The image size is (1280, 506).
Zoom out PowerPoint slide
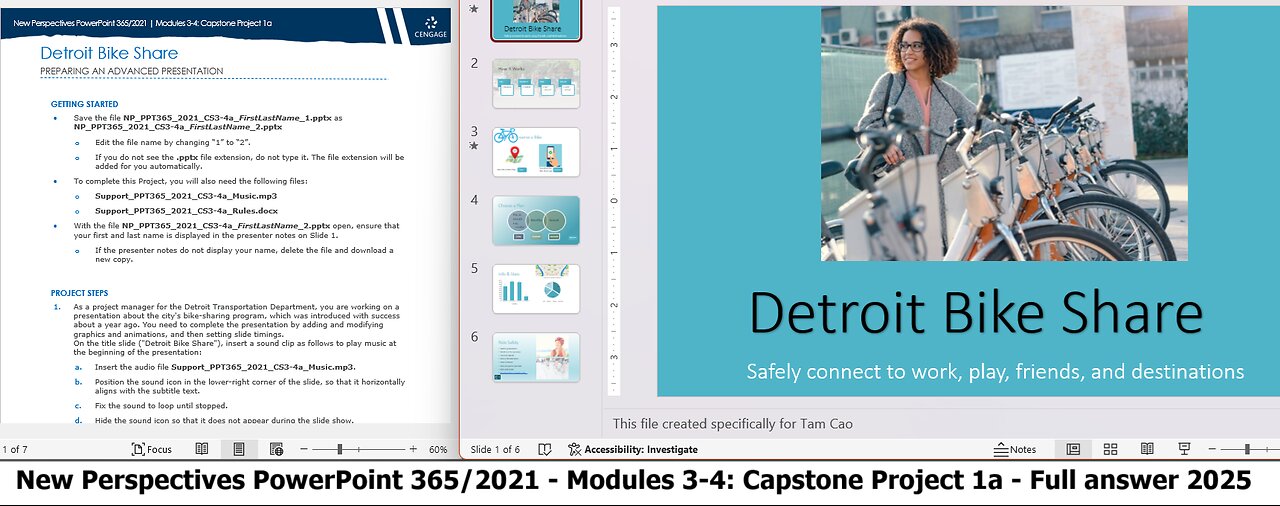(1213, 450)
